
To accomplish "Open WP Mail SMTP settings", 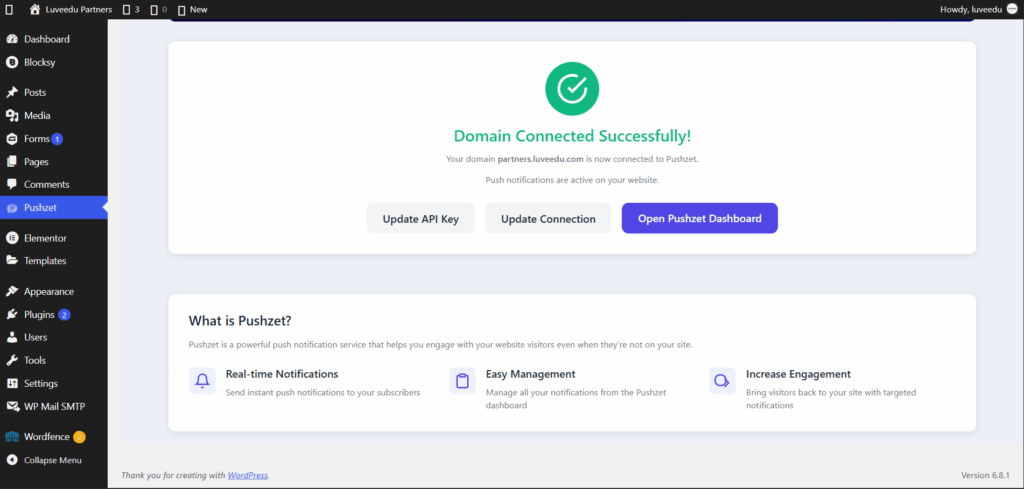I will (54, 406).
